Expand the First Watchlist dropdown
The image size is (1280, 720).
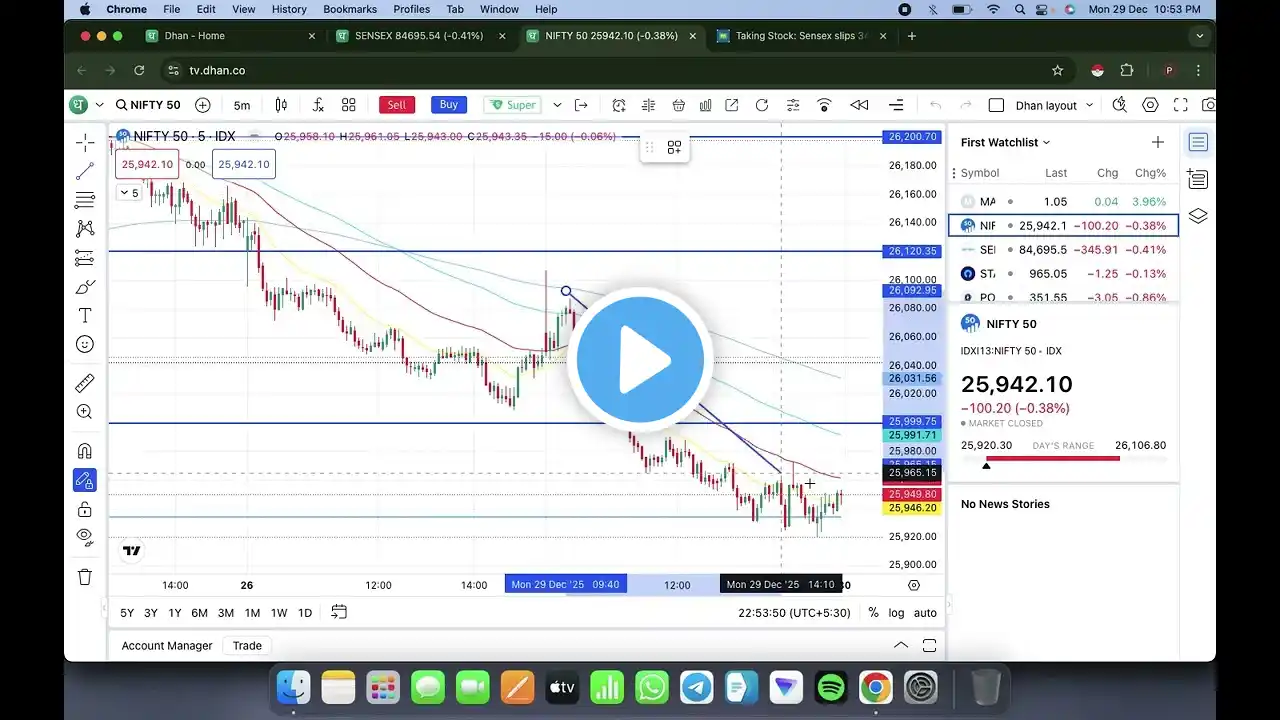[1006, 142]
